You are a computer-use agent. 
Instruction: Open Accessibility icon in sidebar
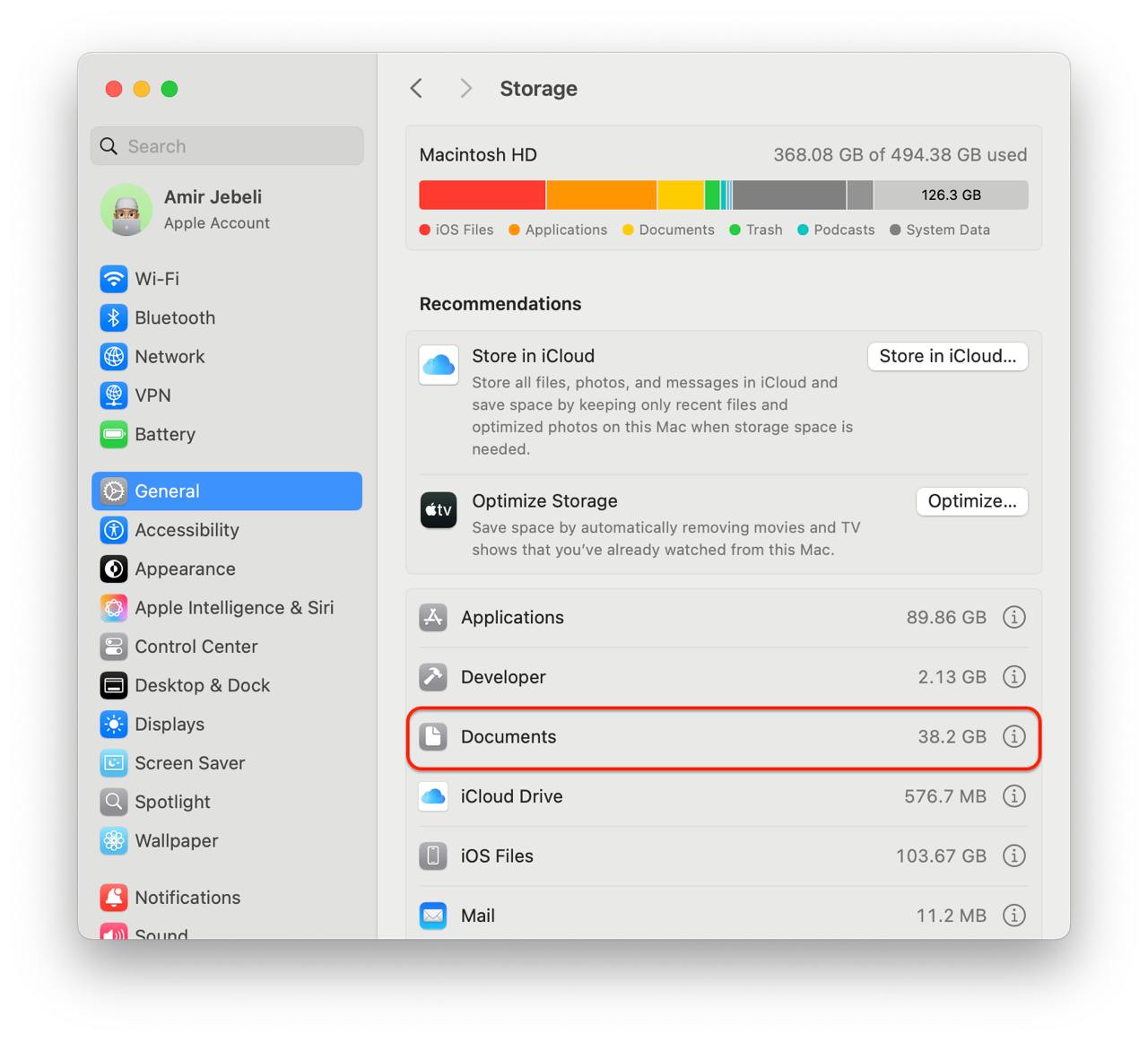[x=114, y=530]
